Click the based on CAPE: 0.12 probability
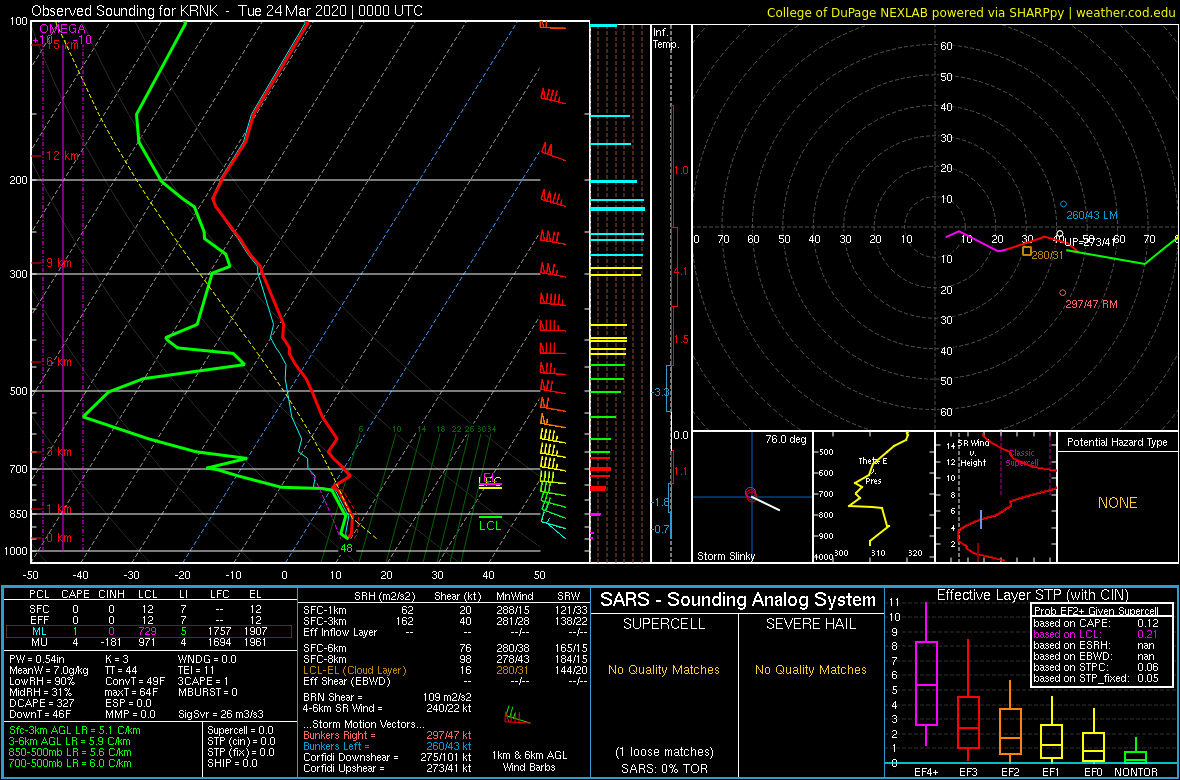This screenshot has width=1180, height=780. click(x=1098, y=623)
